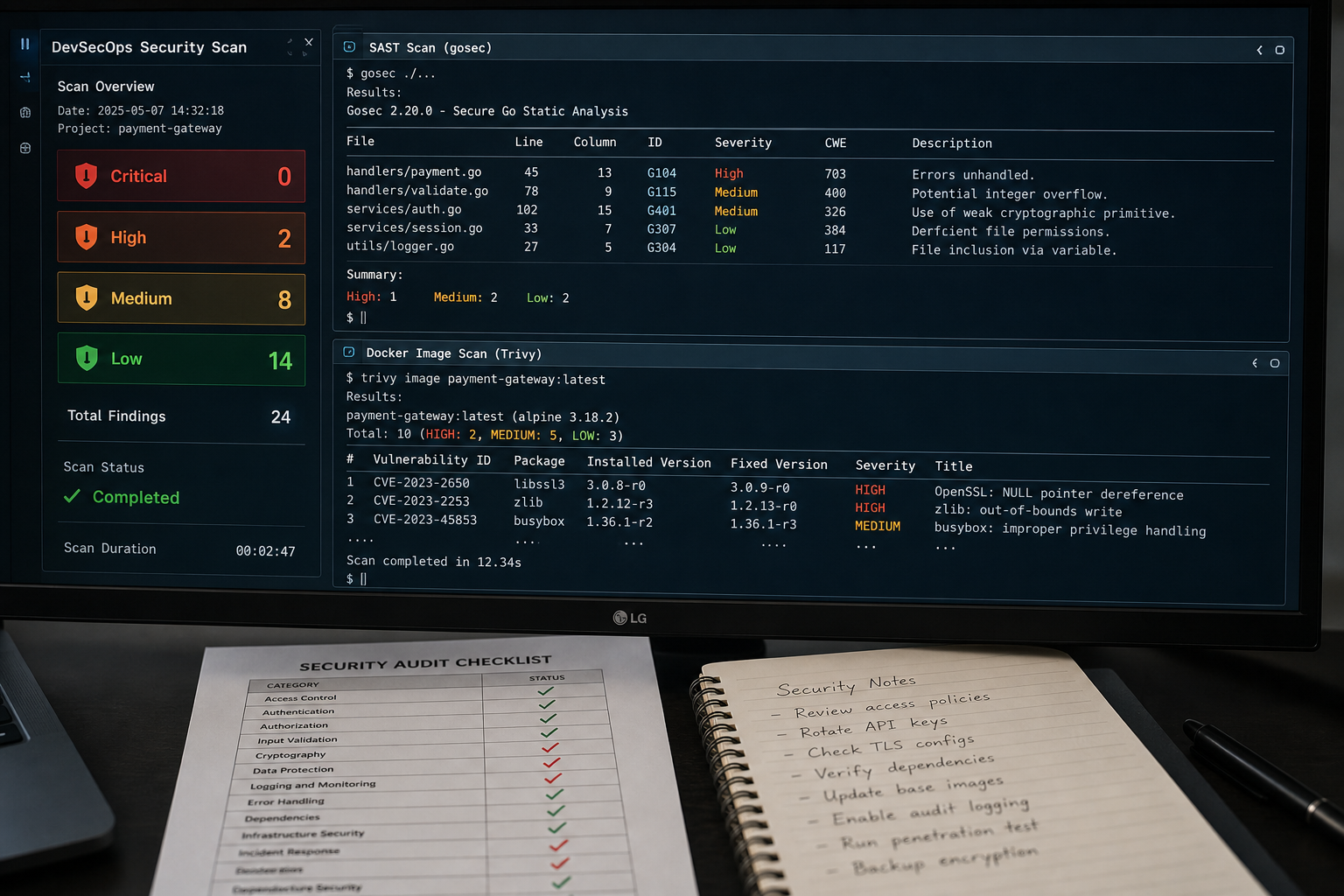Click the 'payment-gateway:latest (alpine 3.18.2)' line
The height and width of the screenshot is (896, 1344).
(x=483, y=416)
